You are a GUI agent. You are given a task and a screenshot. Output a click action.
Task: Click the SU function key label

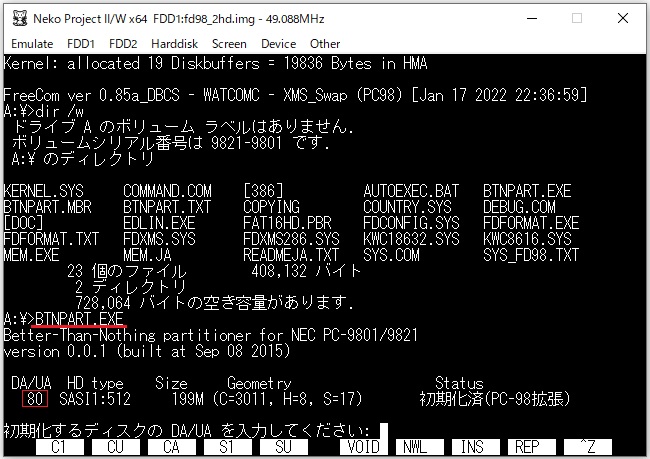[x=284, y=447]
